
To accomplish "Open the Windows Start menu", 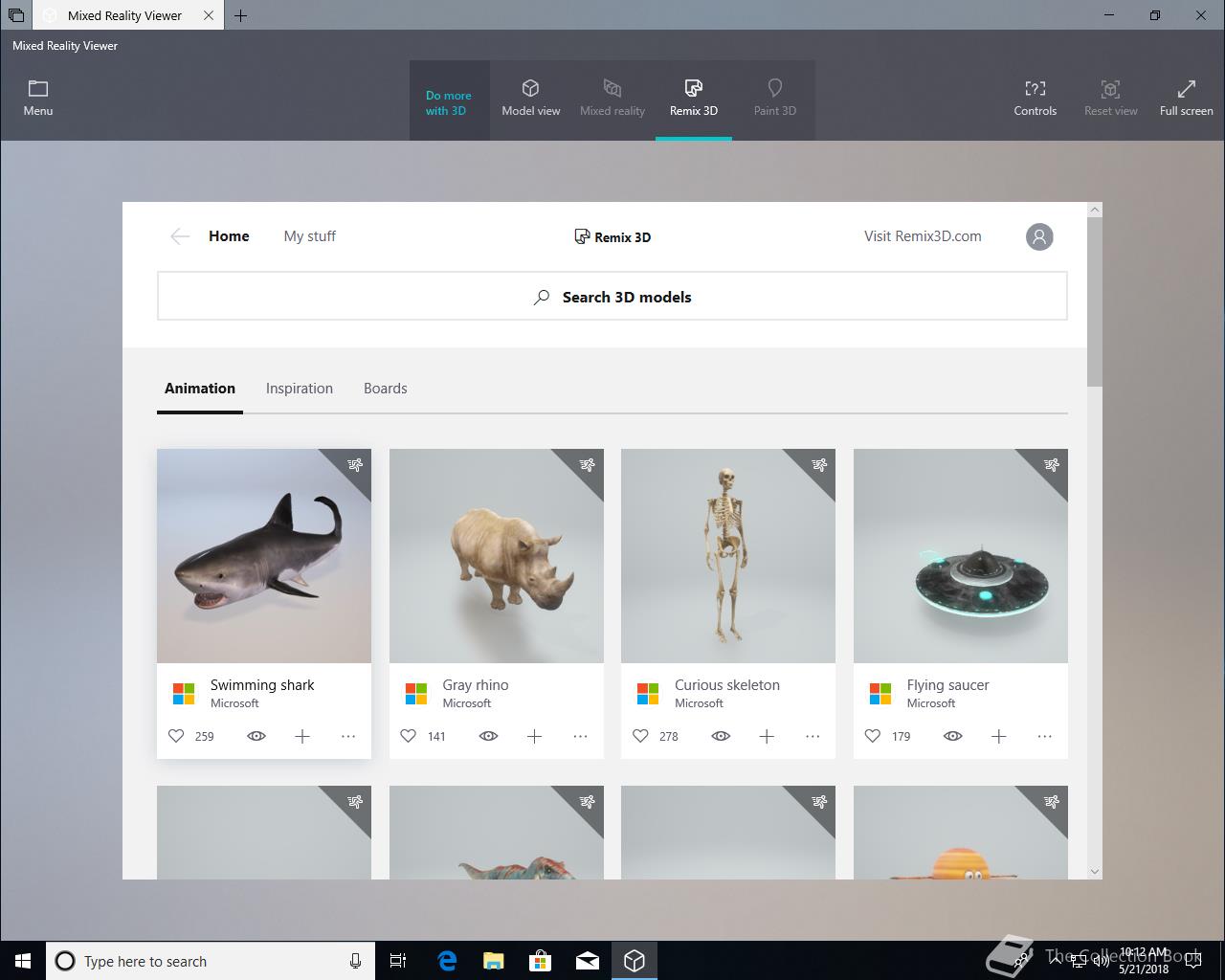I will (x=23, y=961).
